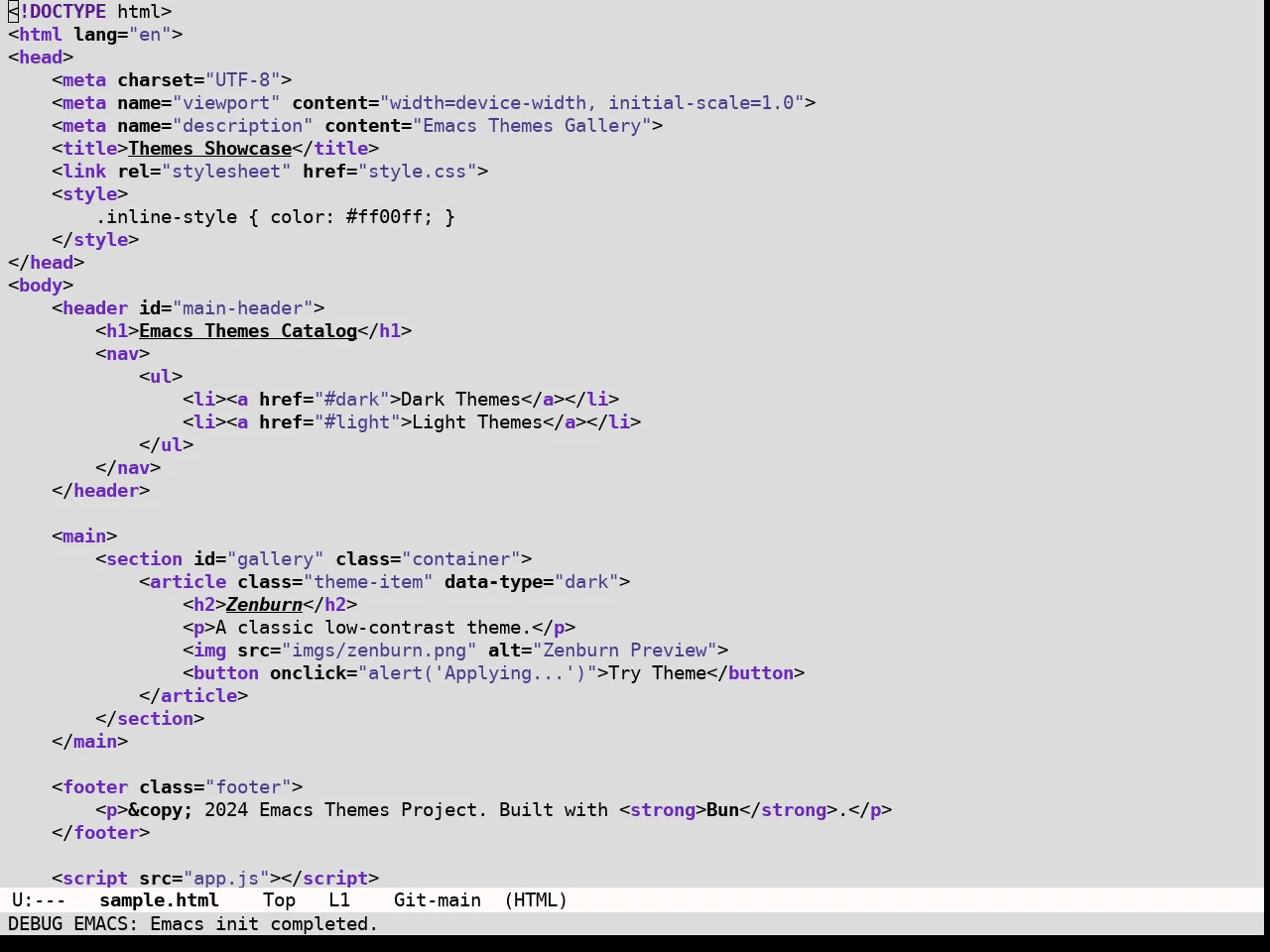1270x952 pixels.
Task: Click the U:--- status in mode line
Action: click(39, 900)
